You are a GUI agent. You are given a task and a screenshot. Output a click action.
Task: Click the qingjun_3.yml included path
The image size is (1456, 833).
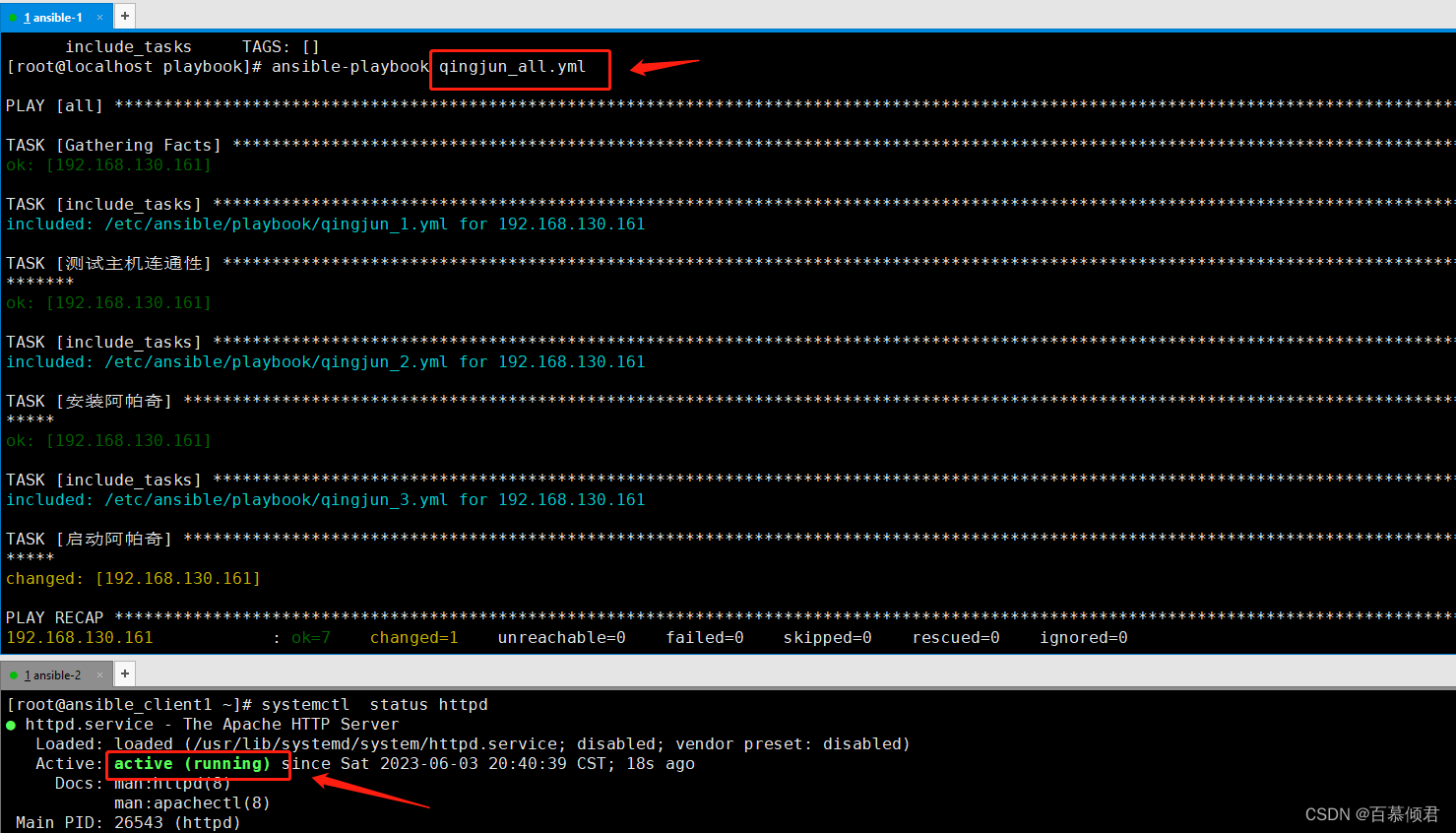pyautogui.click(x=277, y=499)
